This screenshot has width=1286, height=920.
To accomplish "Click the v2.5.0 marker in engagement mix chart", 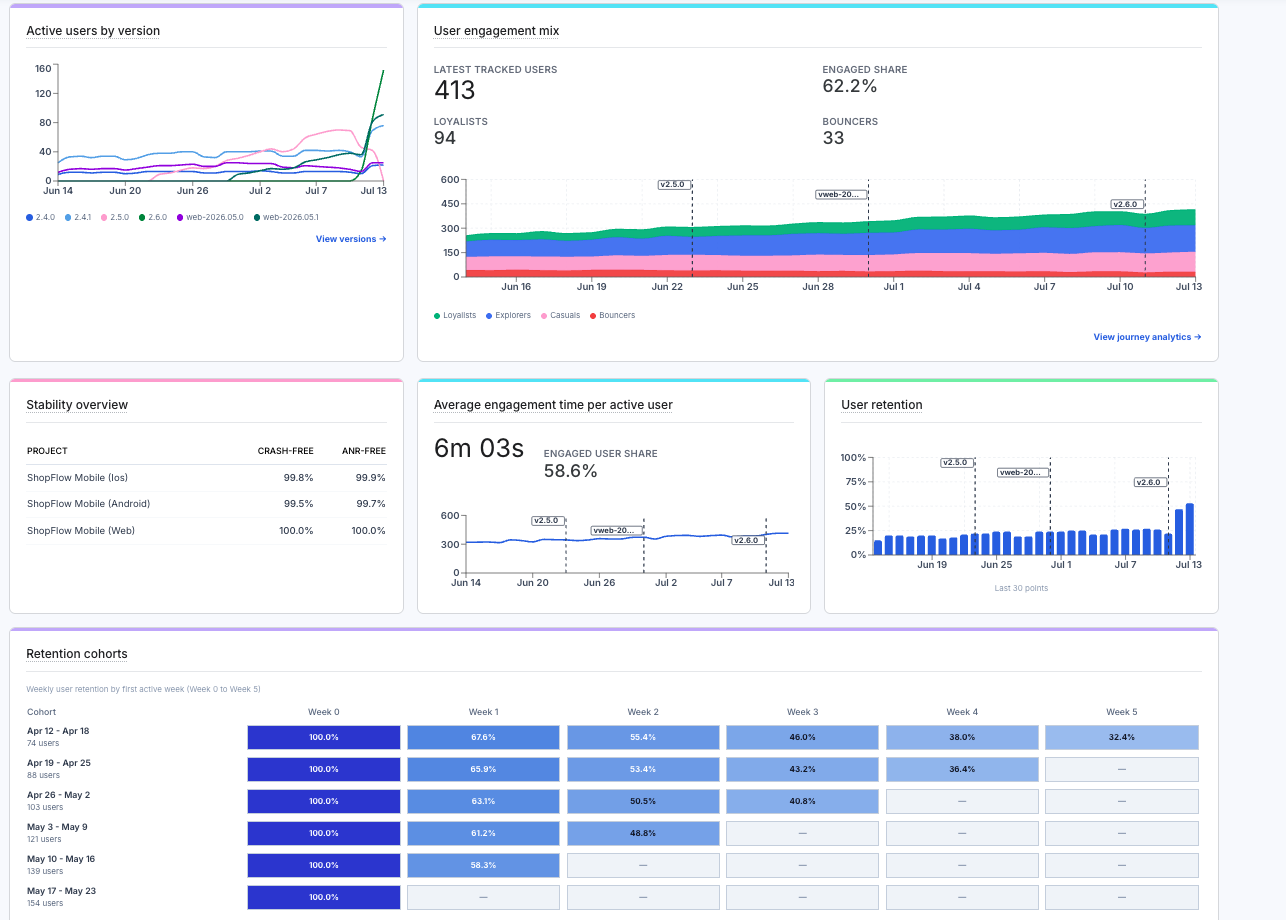I will pos(672,184).
